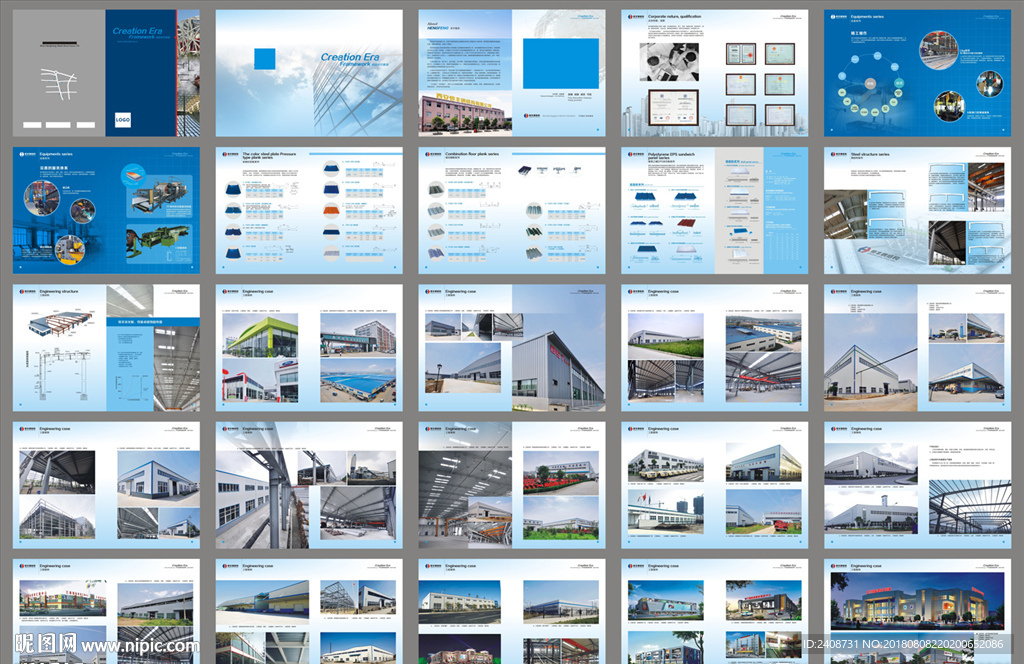Click the small blue square on the sky cover
Viewport: 1024px width, 664px height.
(264, 59)
